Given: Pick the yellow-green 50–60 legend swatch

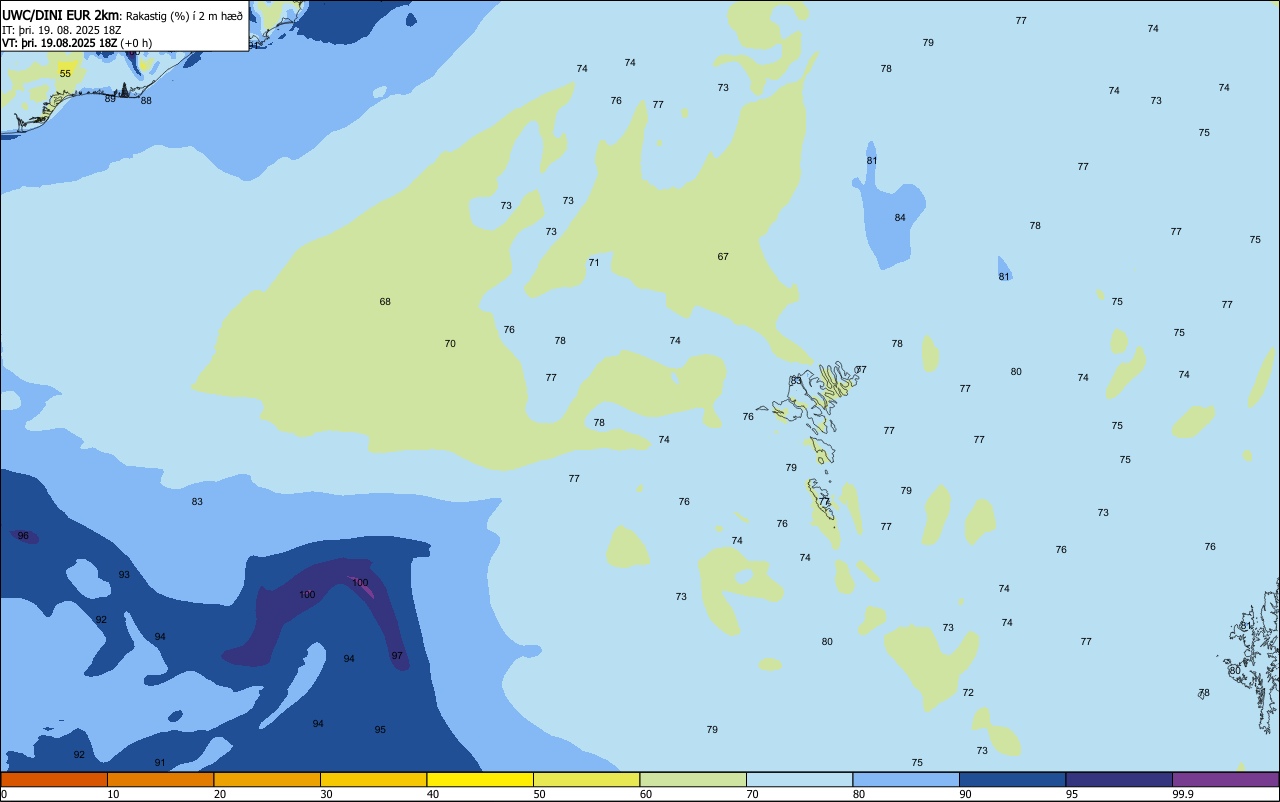Looking at the screenshot, I should [x=586, y=779].
